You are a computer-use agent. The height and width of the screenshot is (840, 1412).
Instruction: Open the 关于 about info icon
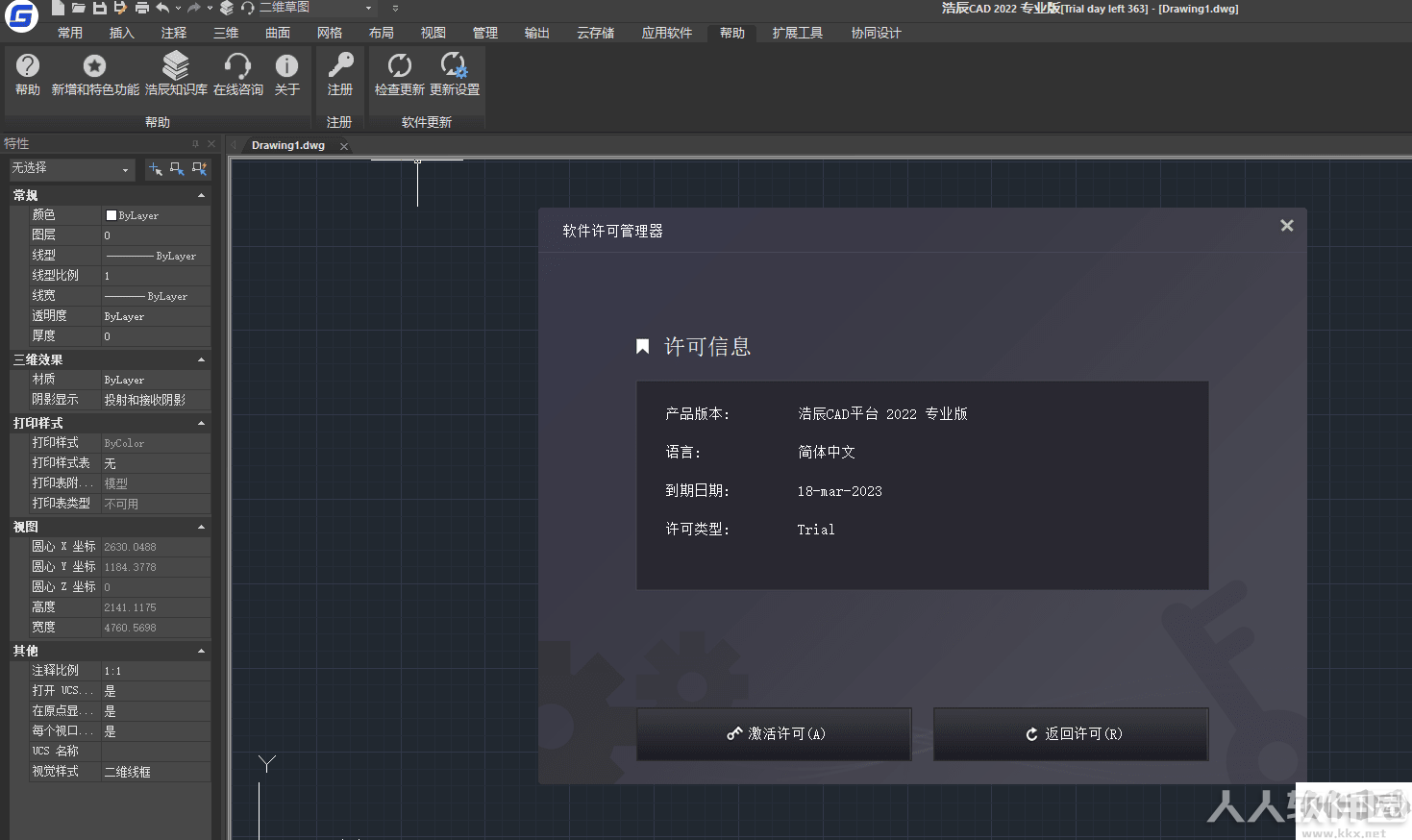[286, 74]
